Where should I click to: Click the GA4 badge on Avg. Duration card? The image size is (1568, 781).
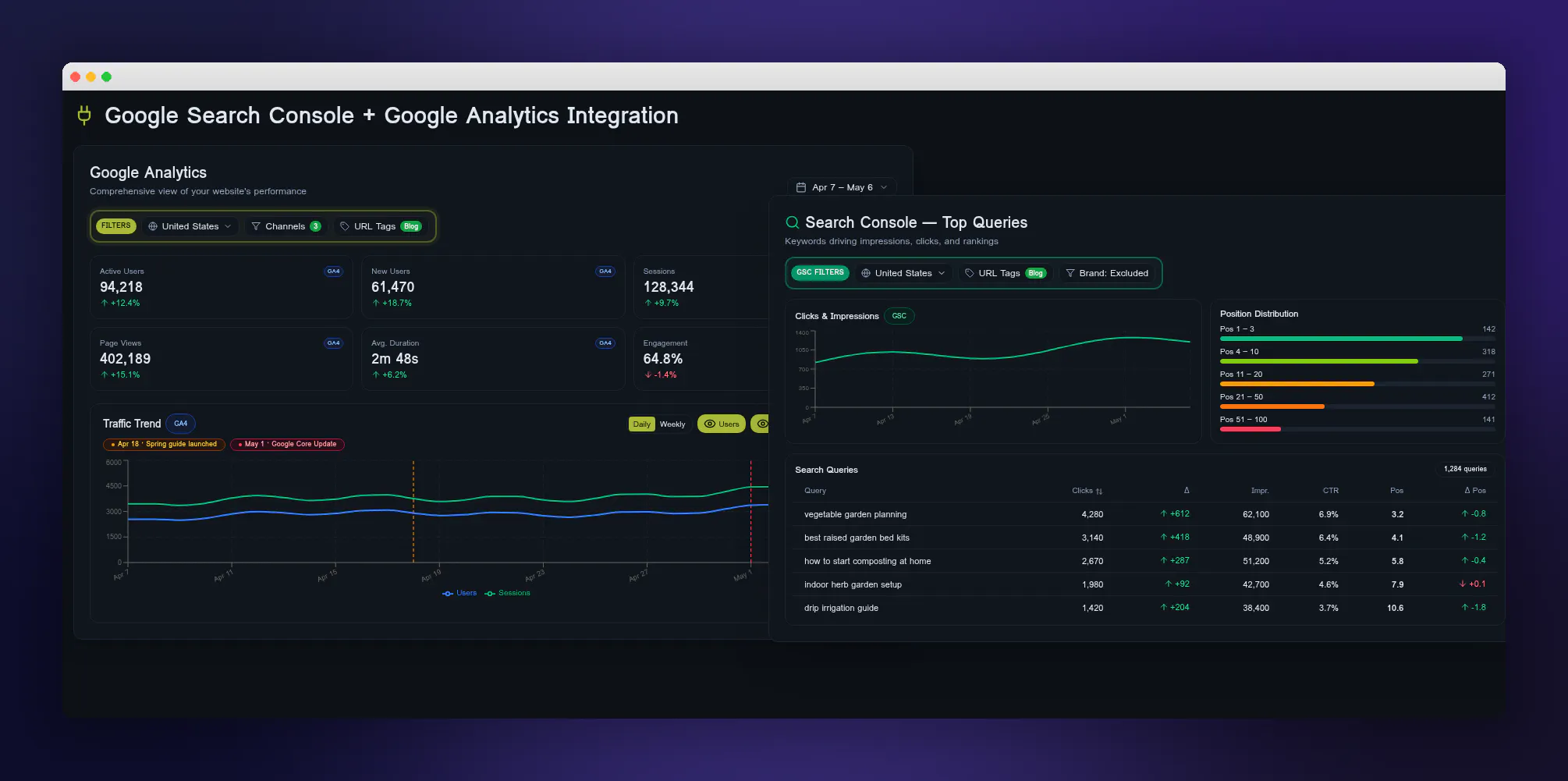pos(605,343)
